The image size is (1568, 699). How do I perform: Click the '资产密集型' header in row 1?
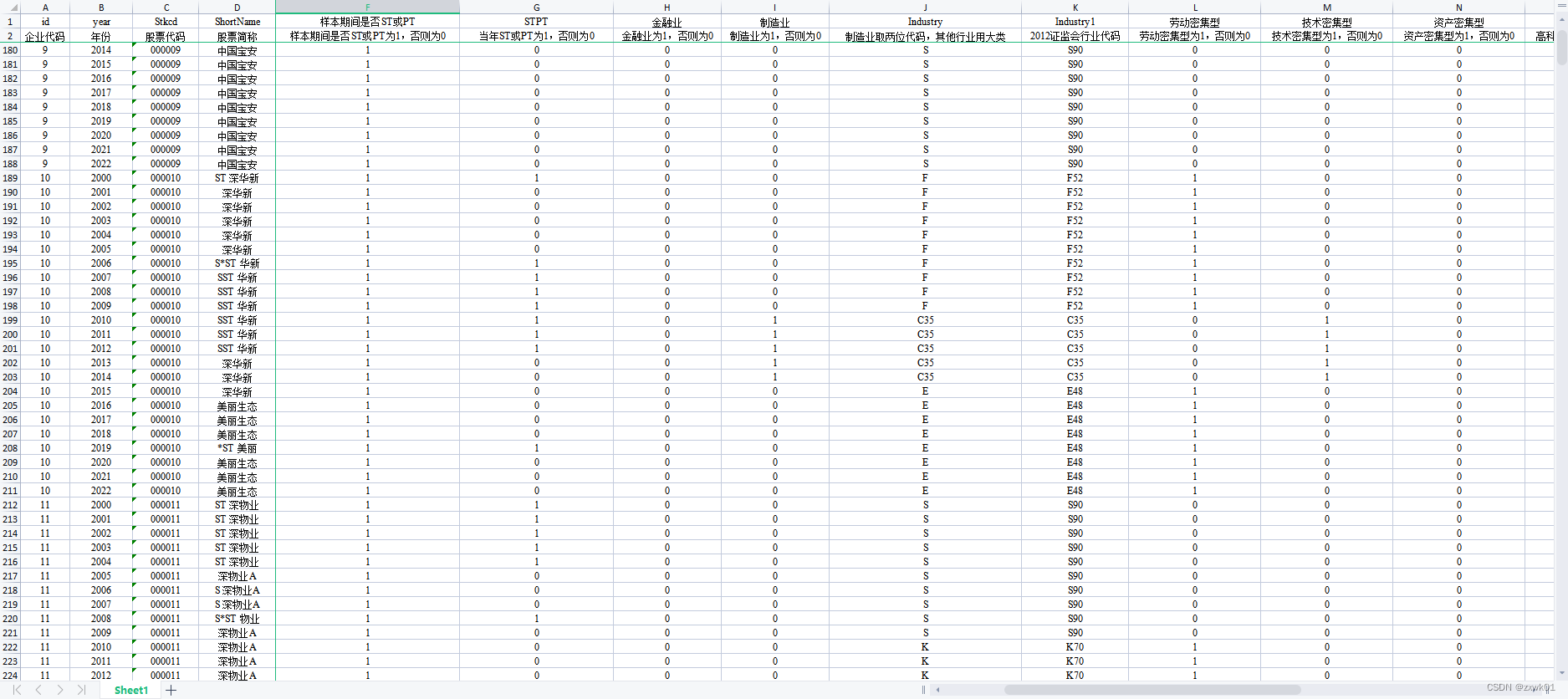1459,22
